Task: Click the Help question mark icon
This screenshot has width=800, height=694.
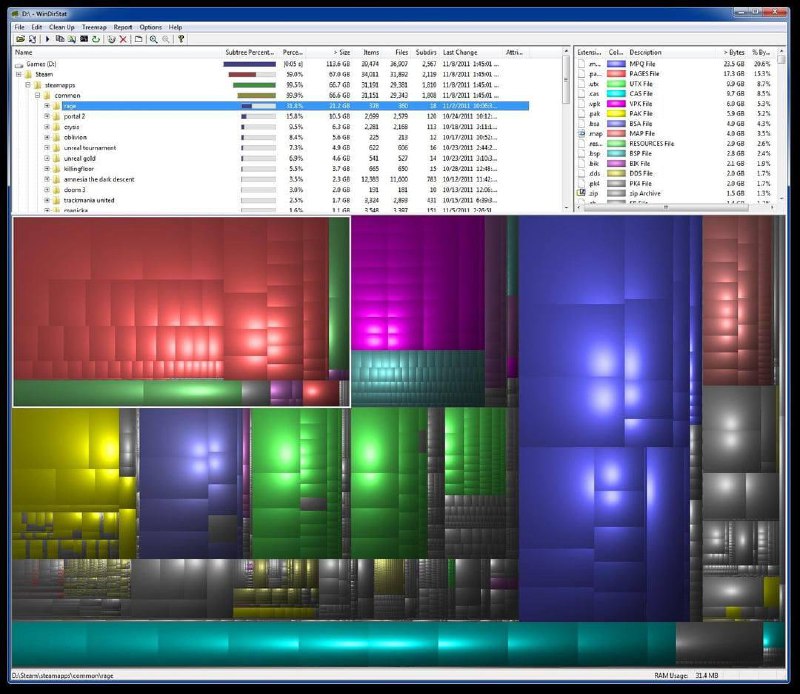Action: pos(181,39)
